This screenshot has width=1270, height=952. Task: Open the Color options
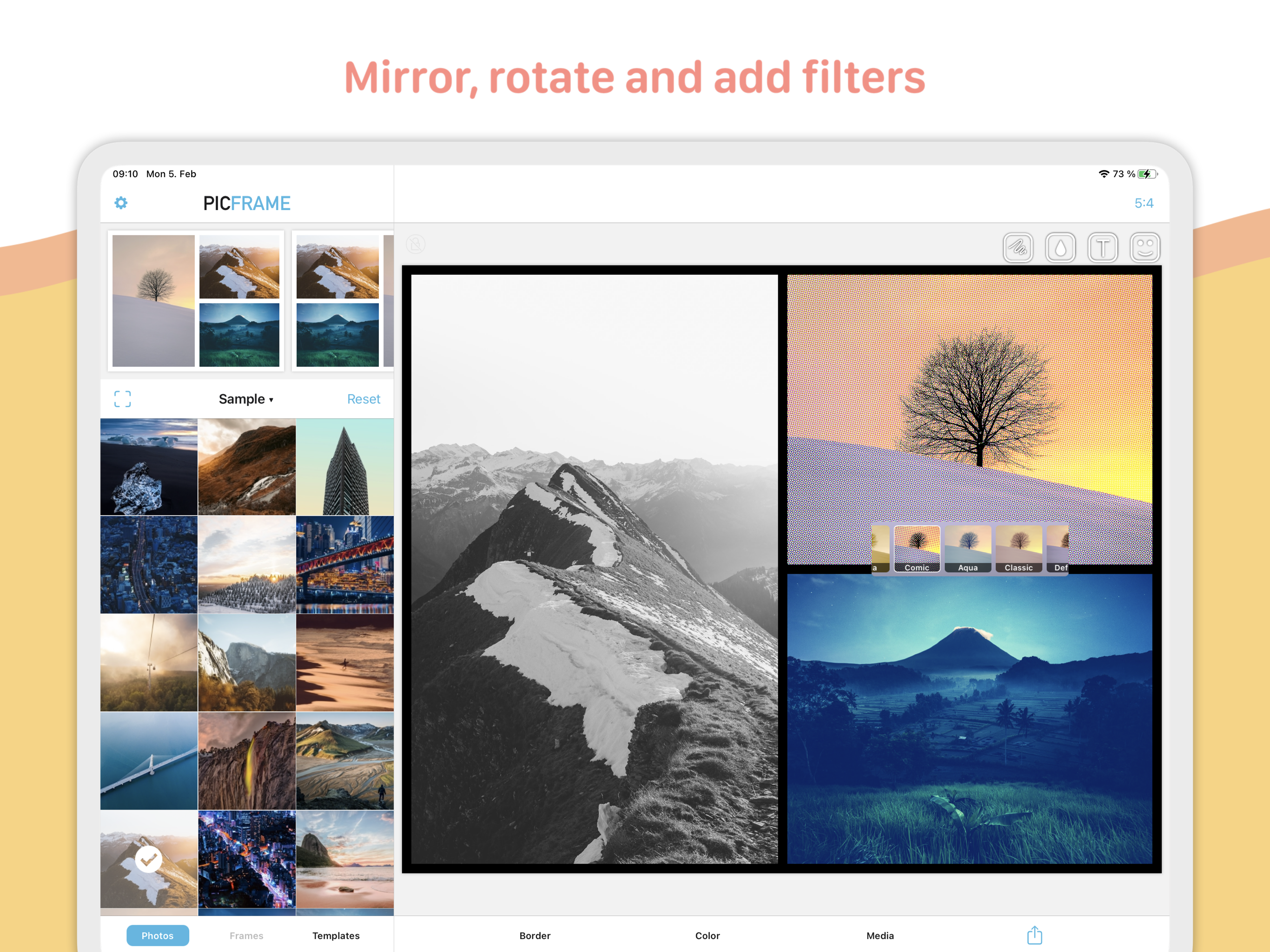click(x=708, y=935)
